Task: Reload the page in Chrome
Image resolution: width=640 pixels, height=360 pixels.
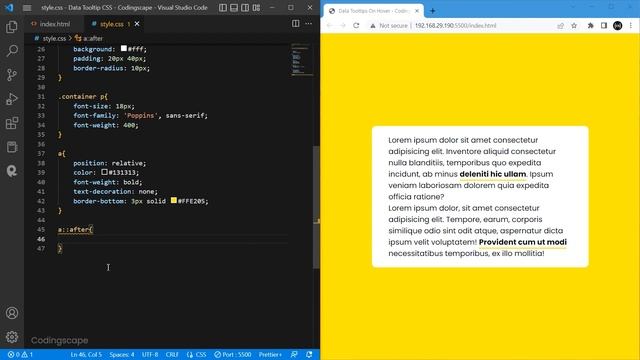Action: 356,25
